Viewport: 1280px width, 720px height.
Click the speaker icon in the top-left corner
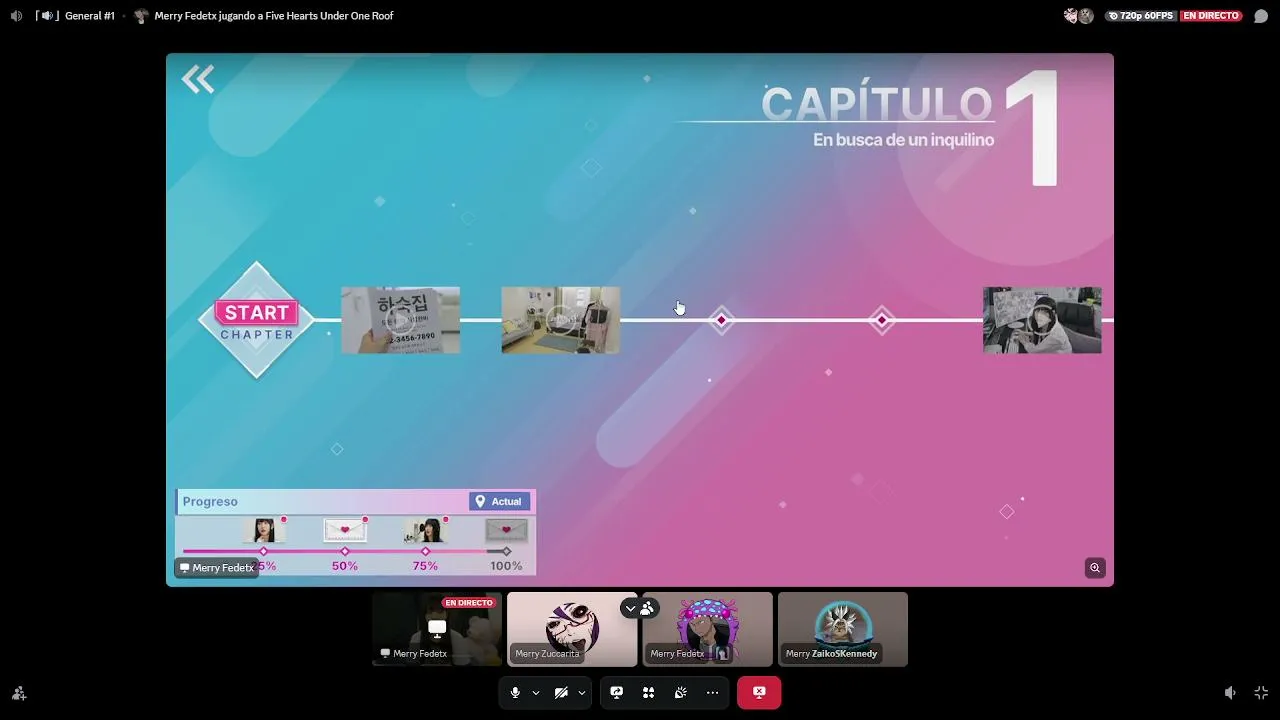tap(16, 16)
